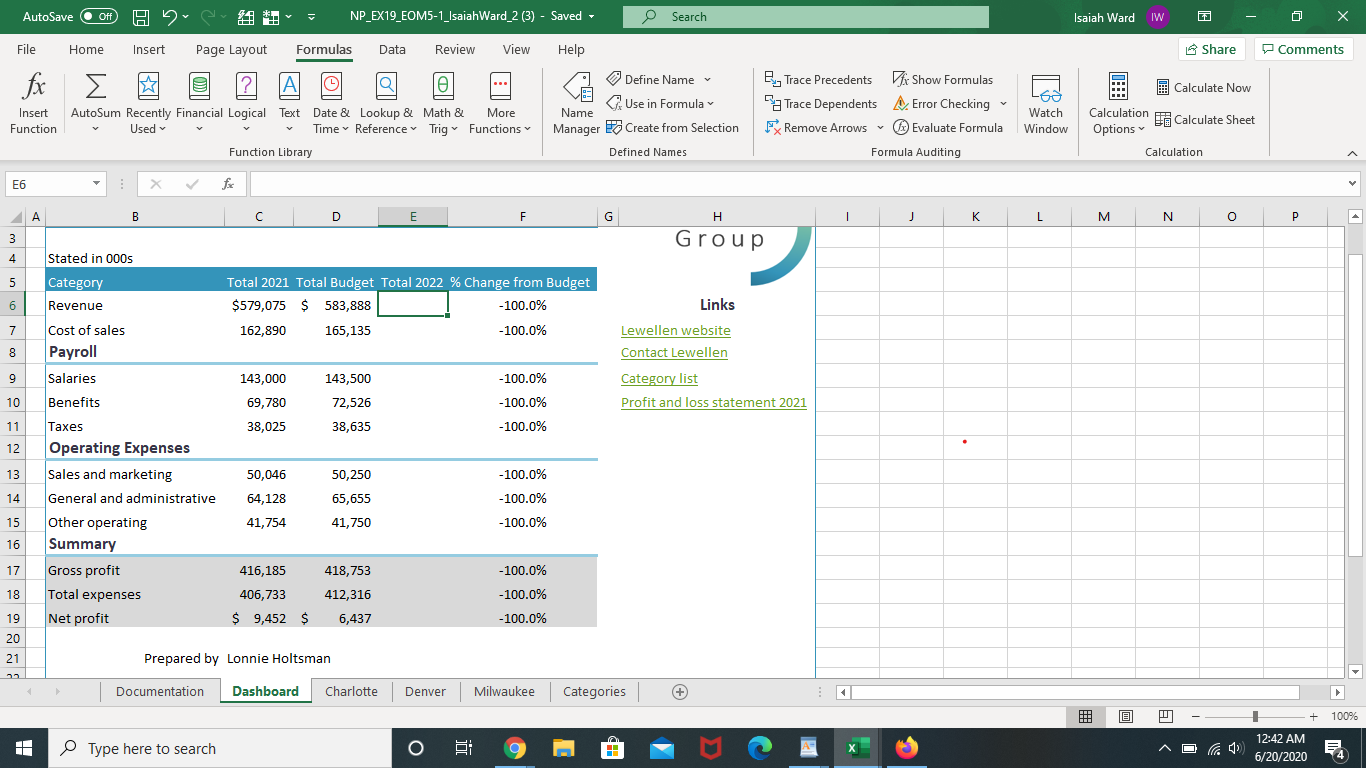Screen dimensions: 1366x768
Task: Open Math & Trig functions
Action: tap(443, 103)
